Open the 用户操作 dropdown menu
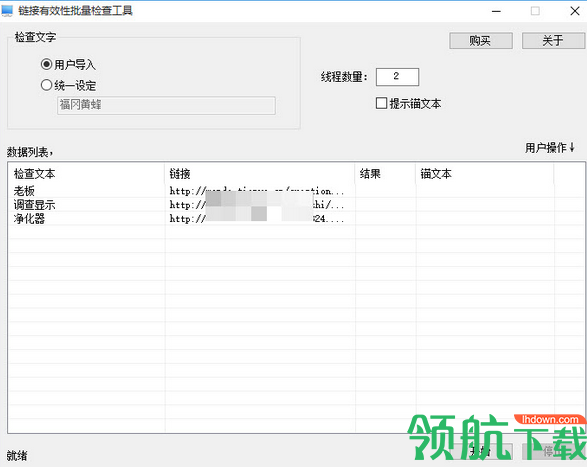587x467 pixels. pyautogui.click(x=549, y=148)
